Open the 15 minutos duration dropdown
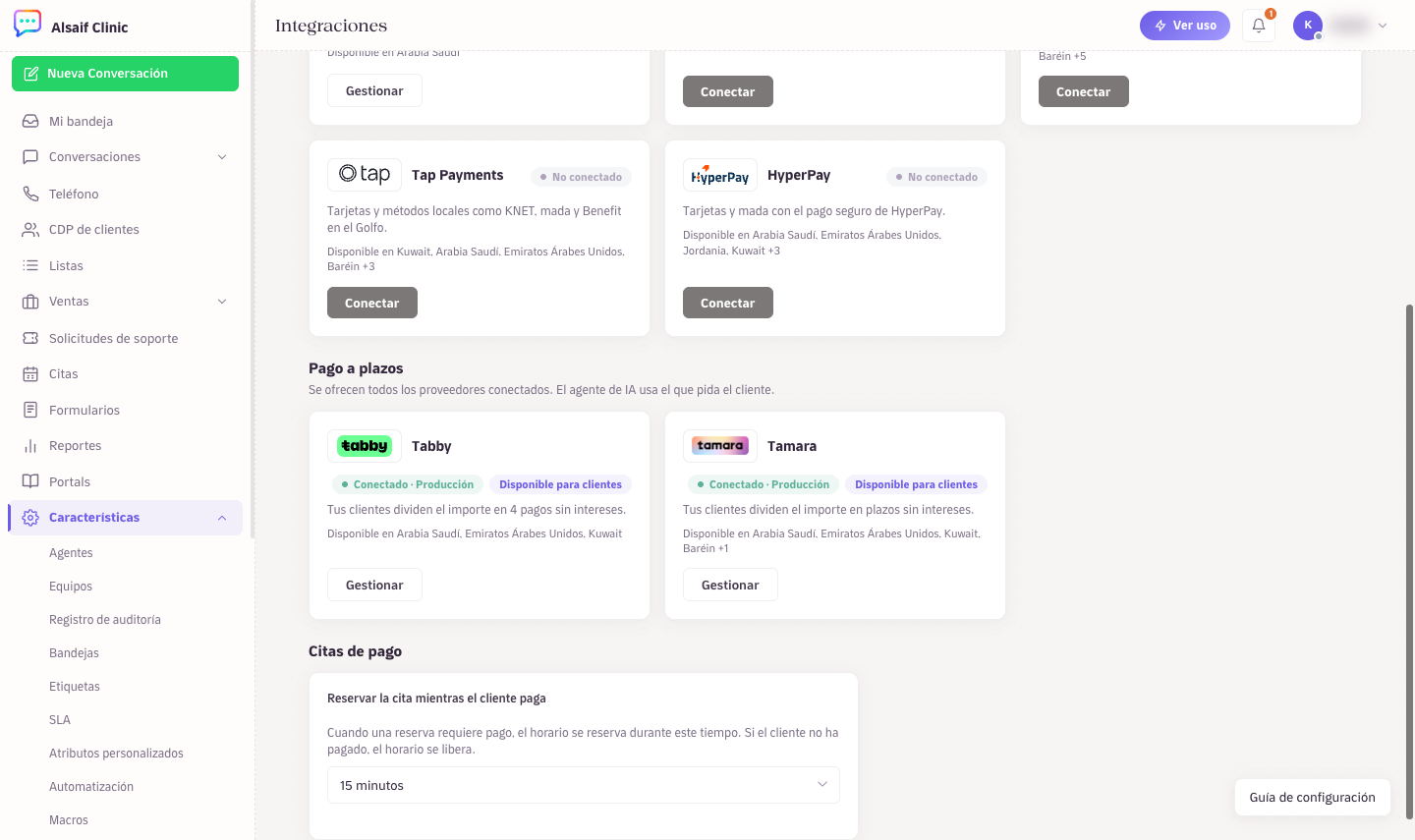1415x840 pixels. coord(584,785)
